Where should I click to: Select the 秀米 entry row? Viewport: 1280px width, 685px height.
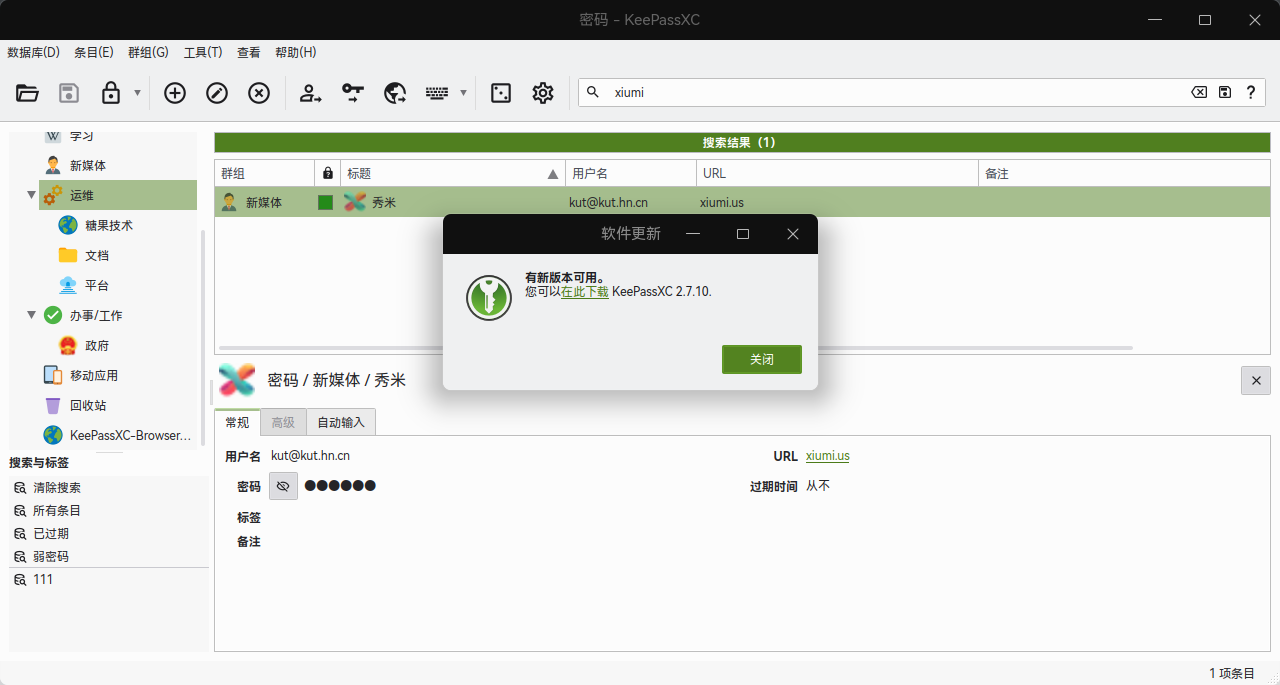742,202
